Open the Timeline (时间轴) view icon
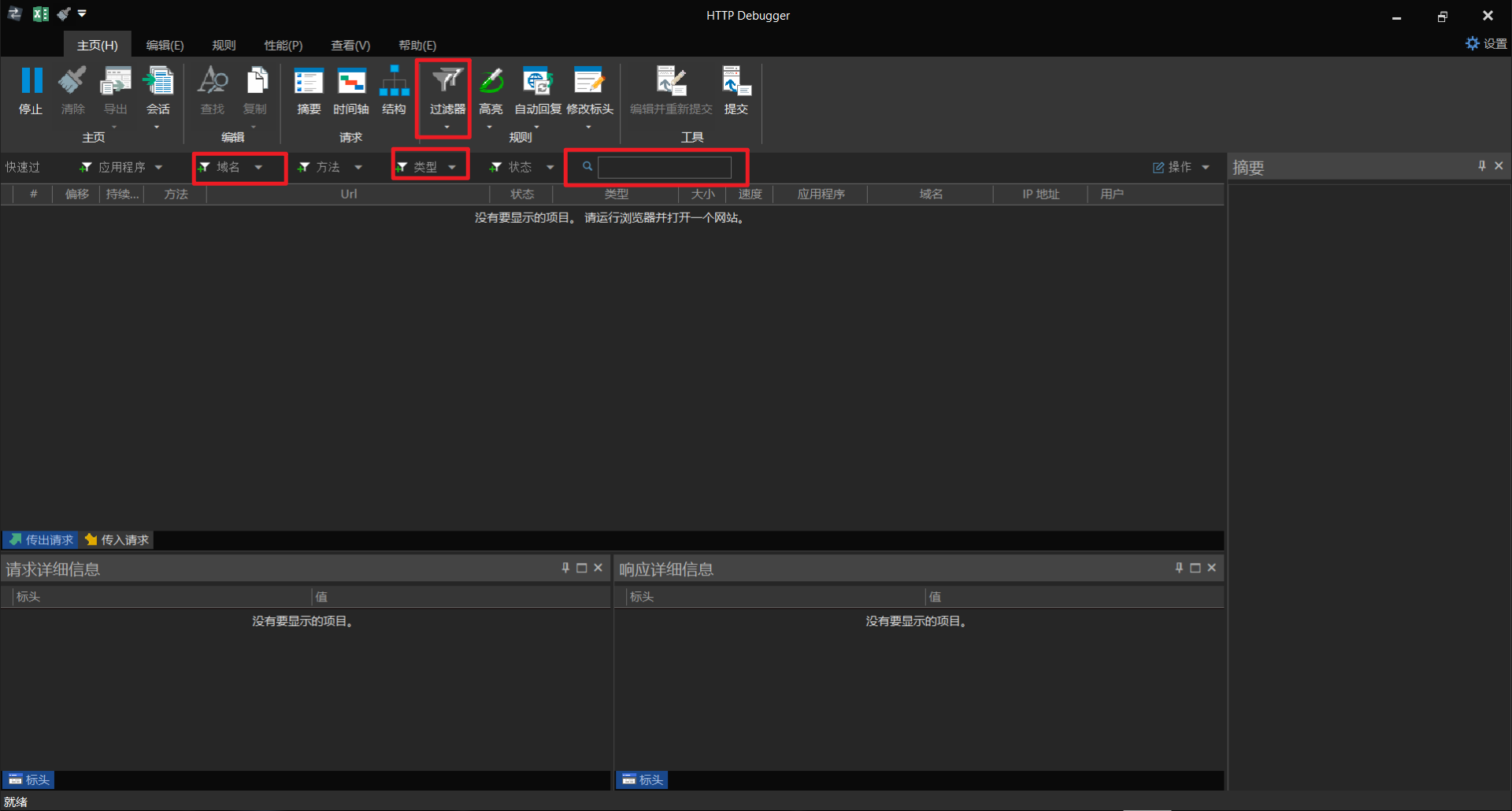The height and width of the screenshot is (811, 1512). click(351, 81)
